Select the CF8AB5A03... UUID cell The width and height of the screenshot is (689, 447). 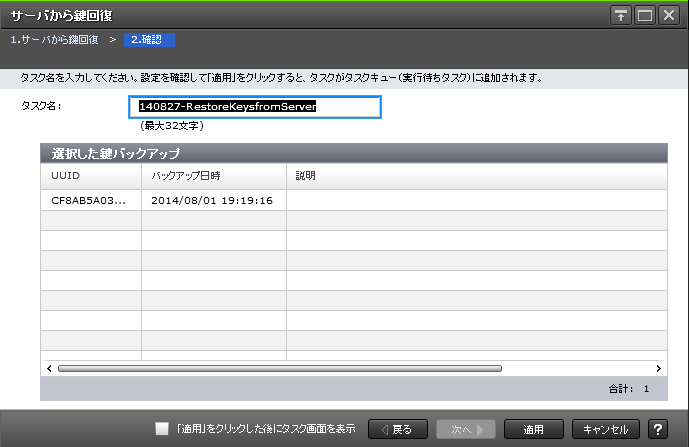click(x=91, y=200)
